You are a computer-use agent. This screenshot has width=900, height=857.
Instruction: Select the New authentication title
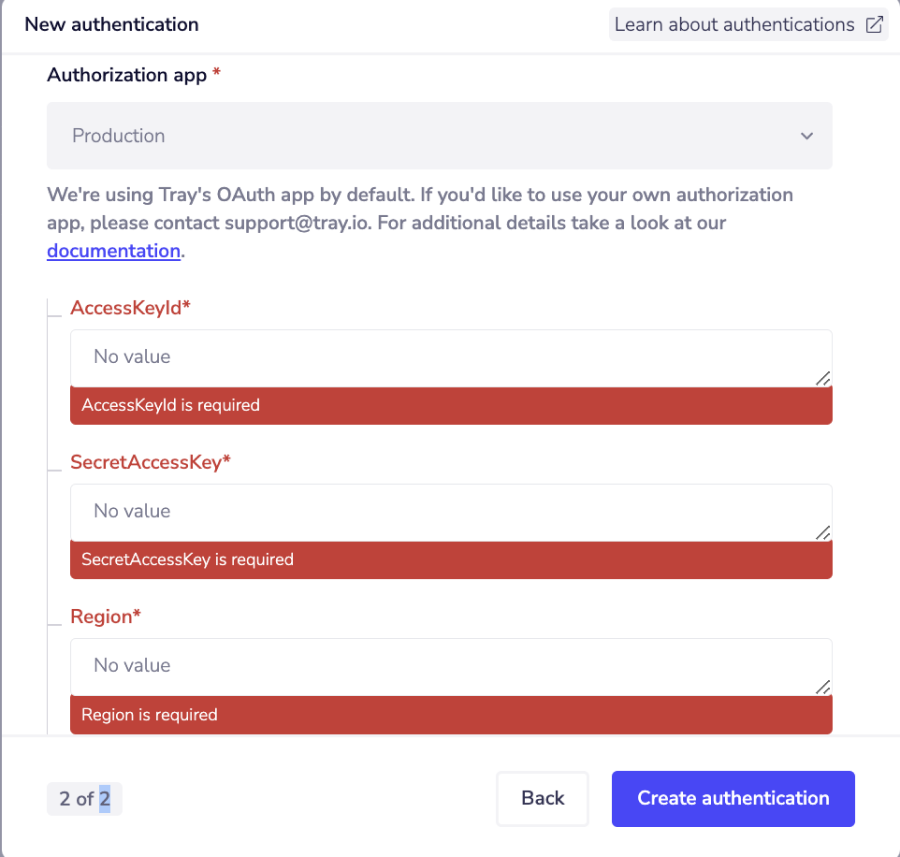click(x=111, y=24)
